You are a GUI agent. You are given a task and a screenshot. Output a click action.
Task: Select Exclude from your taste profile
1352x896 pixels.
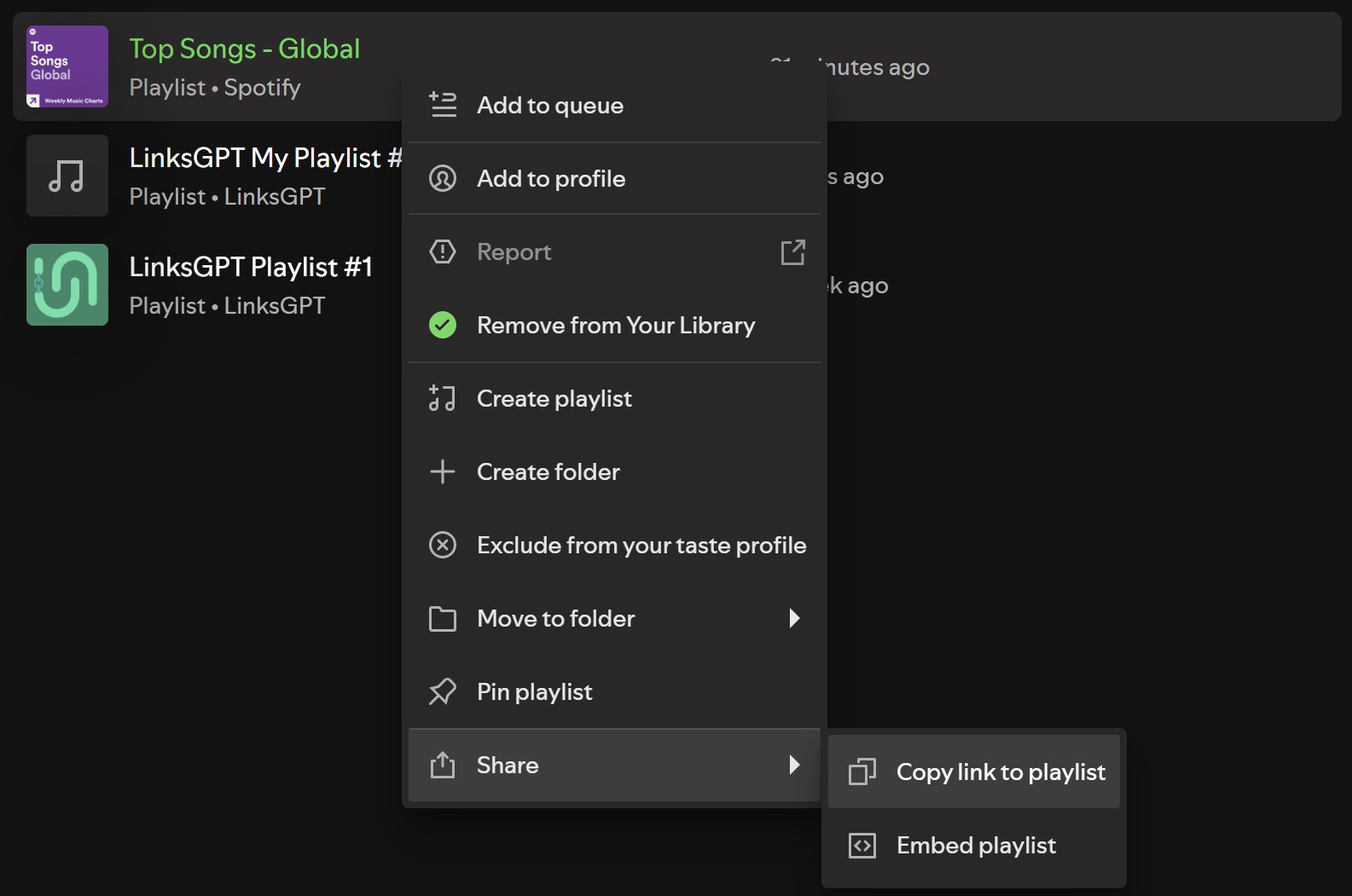pyautogui.click(x=614, y=545)
